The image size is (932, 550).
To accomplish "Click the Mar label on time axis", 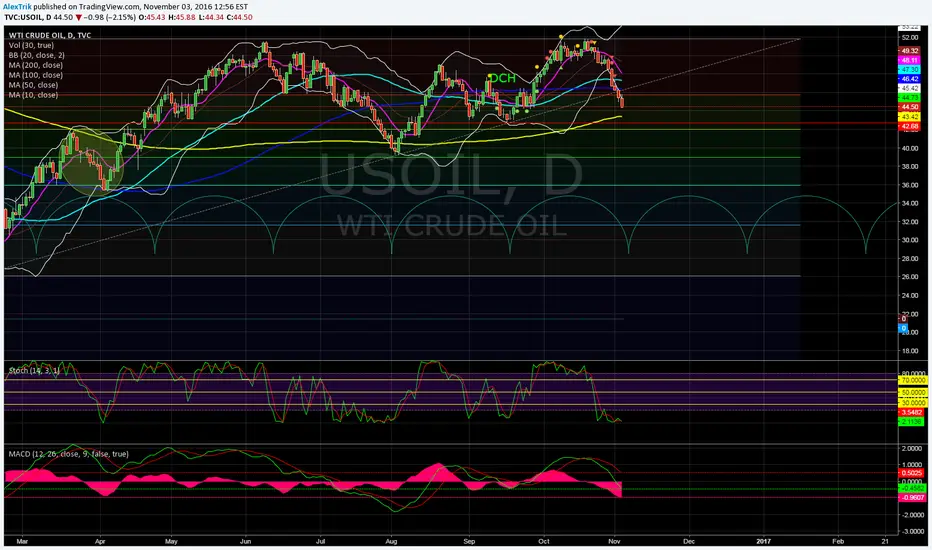I will point(23,541).
